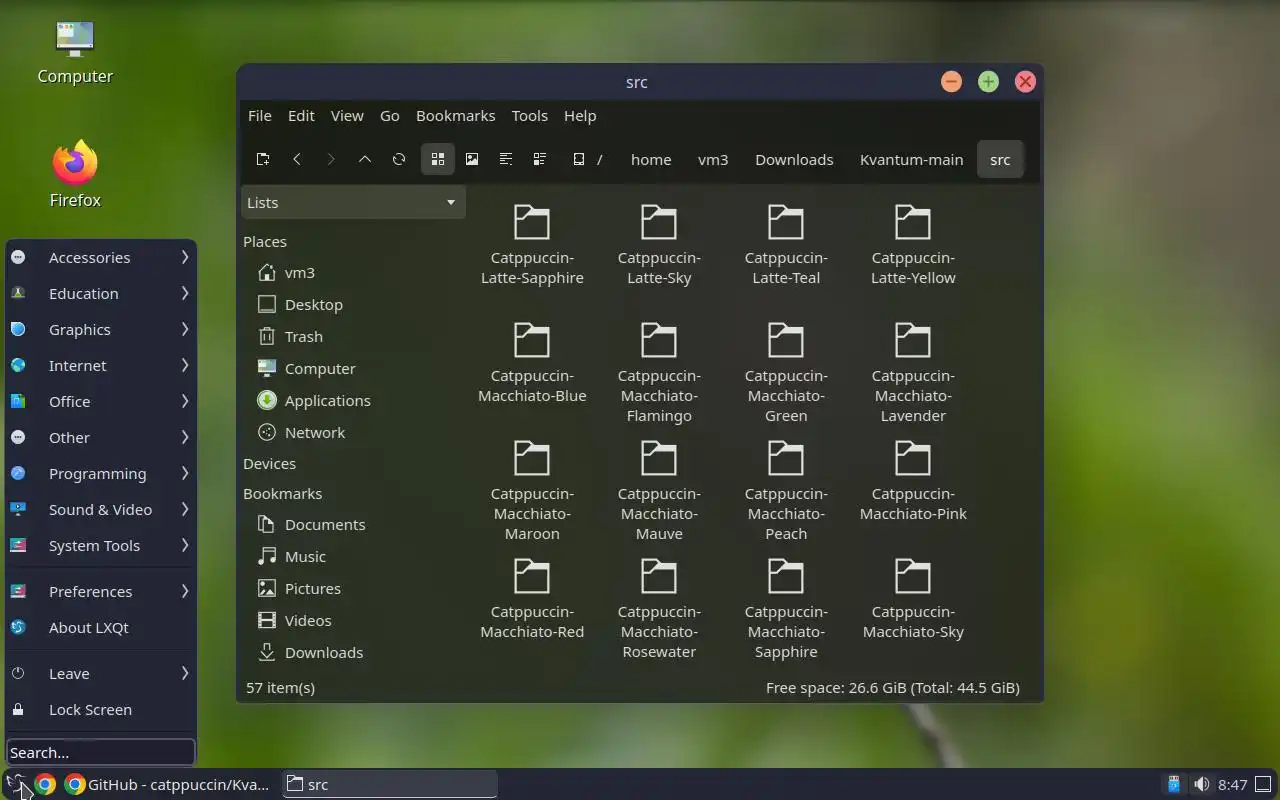This screenshot has height=800, width=1280.
Task: Switch to Compact View mode
Action: tap(506, 159)
